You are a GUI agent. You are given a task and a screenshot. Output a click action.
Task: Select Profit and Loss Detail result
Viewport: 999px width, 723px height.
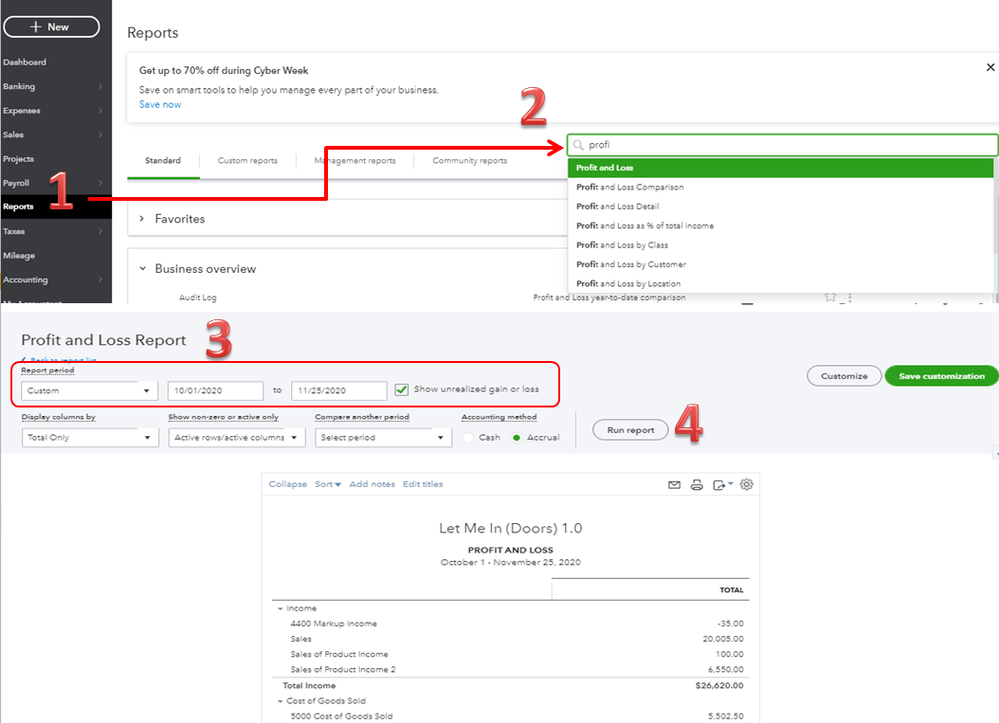(780, 206)
